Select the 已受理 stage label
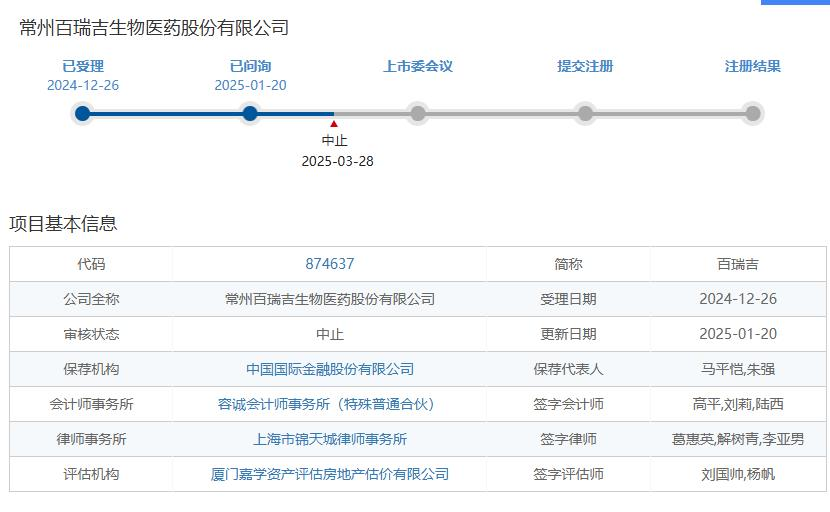The width and height of the screenshot is (830, 512). click(83, 66)
